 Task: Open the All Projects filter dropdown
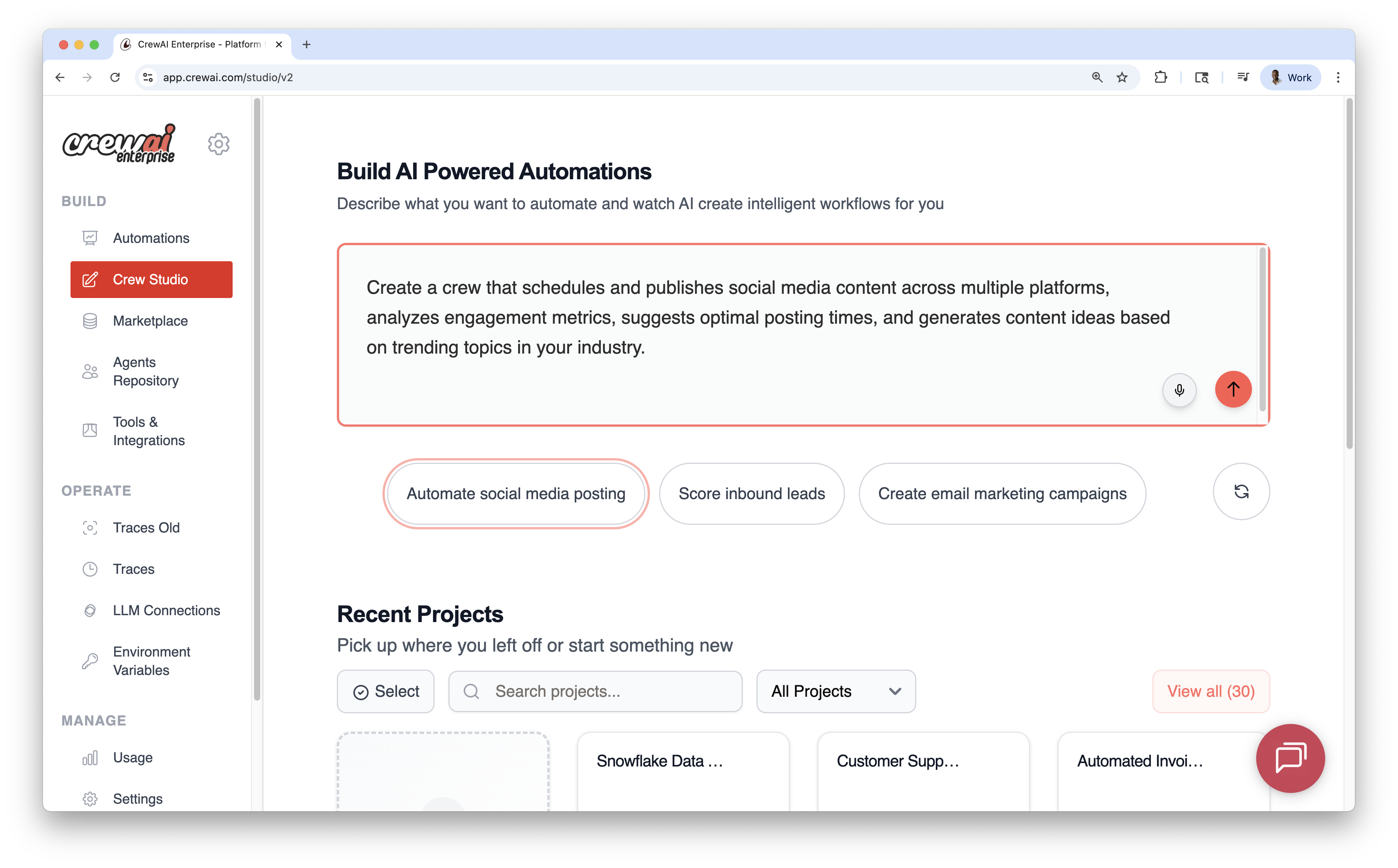pyautogui.click(x=835, y=691)
